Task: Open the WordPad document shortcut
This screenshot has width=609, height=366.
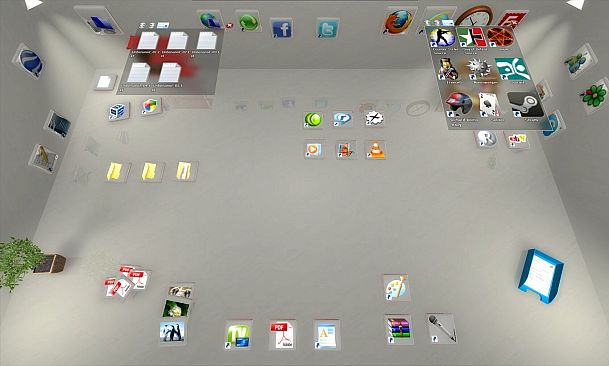Action: (x=327, y=335)
